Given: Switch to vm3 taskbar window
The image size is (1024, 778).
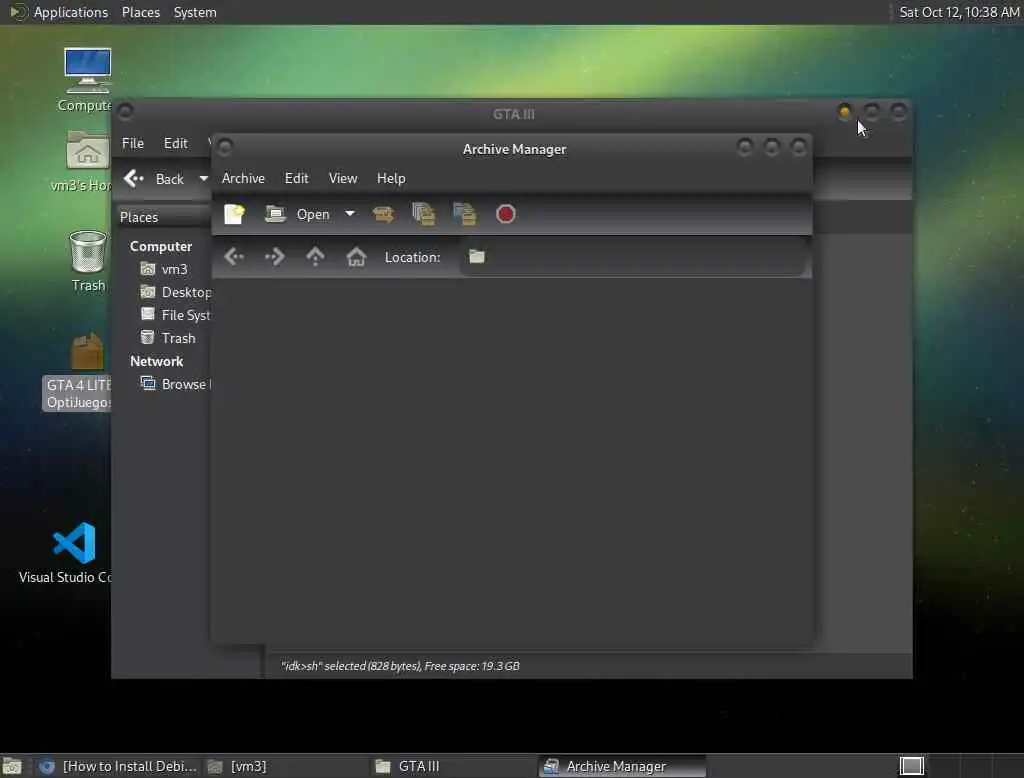Looking at the screenshot, I should (x=284, y=766).
